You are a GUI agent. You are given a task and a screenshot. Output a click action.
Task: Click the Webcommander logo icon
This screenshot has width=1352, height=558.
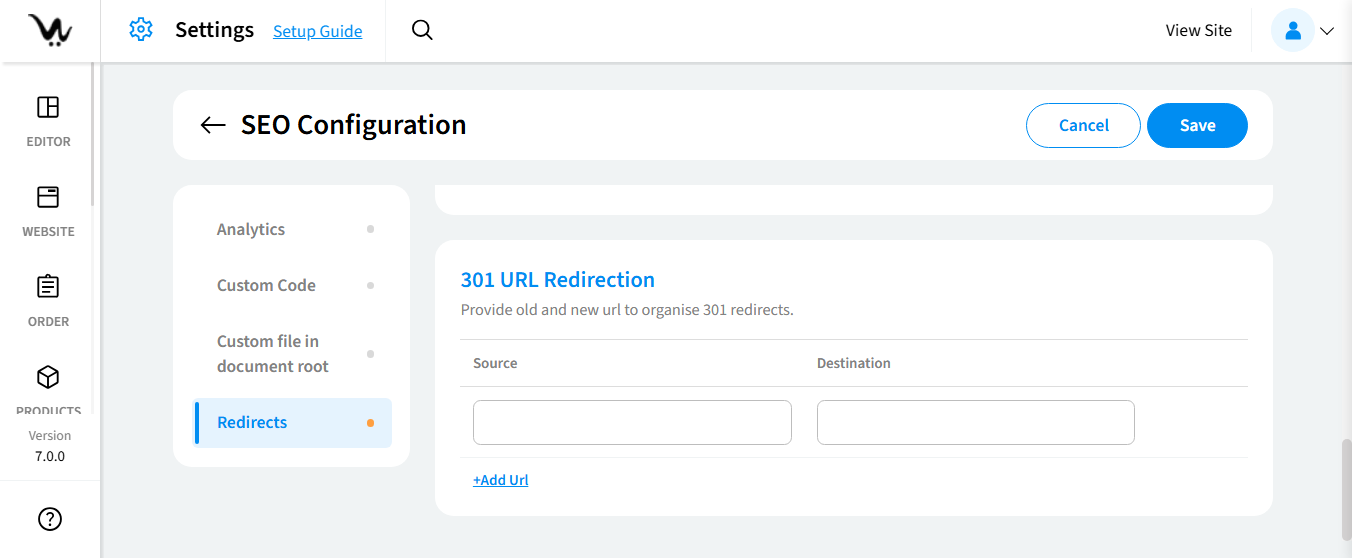[x=49, y=30]
